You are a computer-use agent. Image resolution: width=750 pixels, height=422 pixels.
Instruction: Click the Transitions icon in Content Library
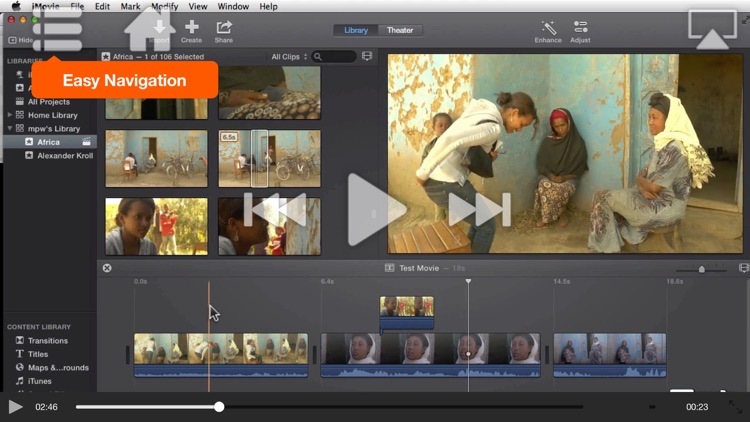20,341
